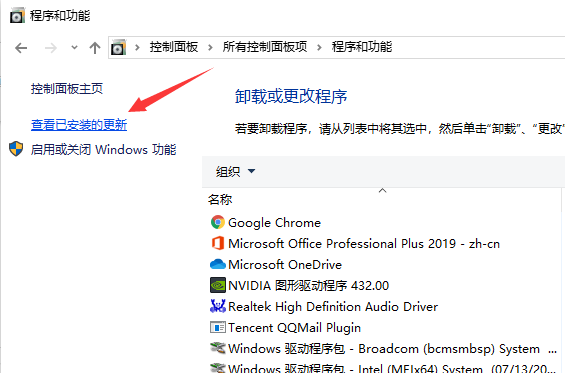Select 控制面板 in the breadcrumb
The width and height of the screenshot is (565, 373).
(174, 47)
